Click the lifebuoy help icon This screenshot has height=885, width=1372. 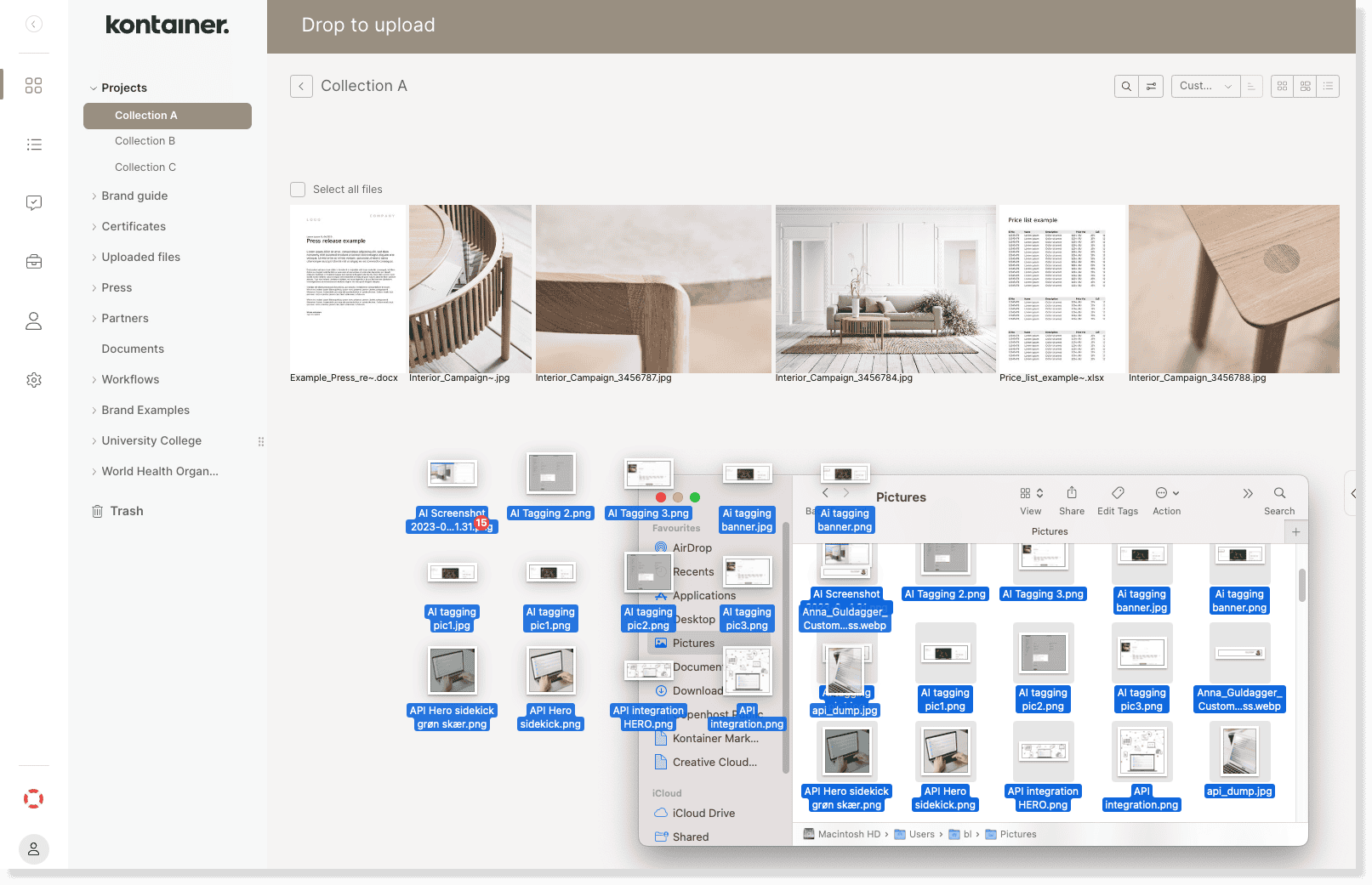point(34,799)
